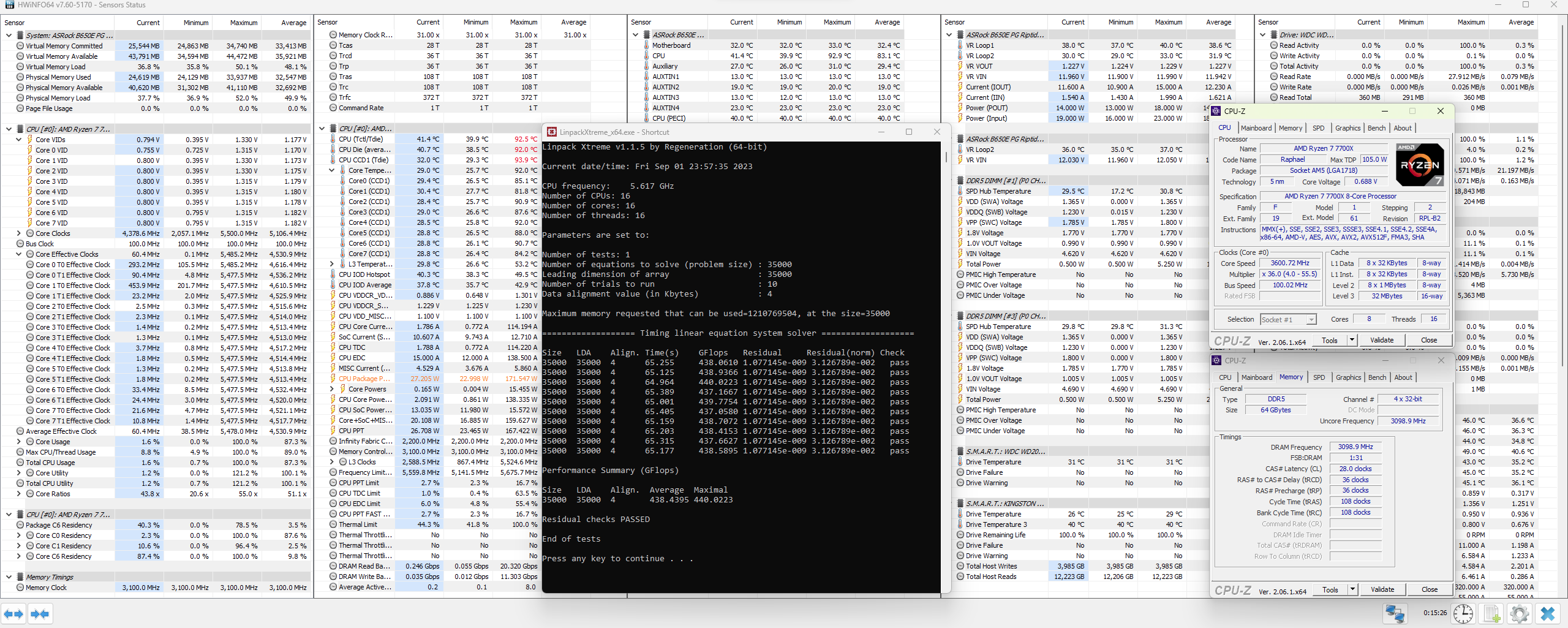Open Memory tab in upper CPU-Z window
Screen dimensions: 1568x628
pos(1290,128)
